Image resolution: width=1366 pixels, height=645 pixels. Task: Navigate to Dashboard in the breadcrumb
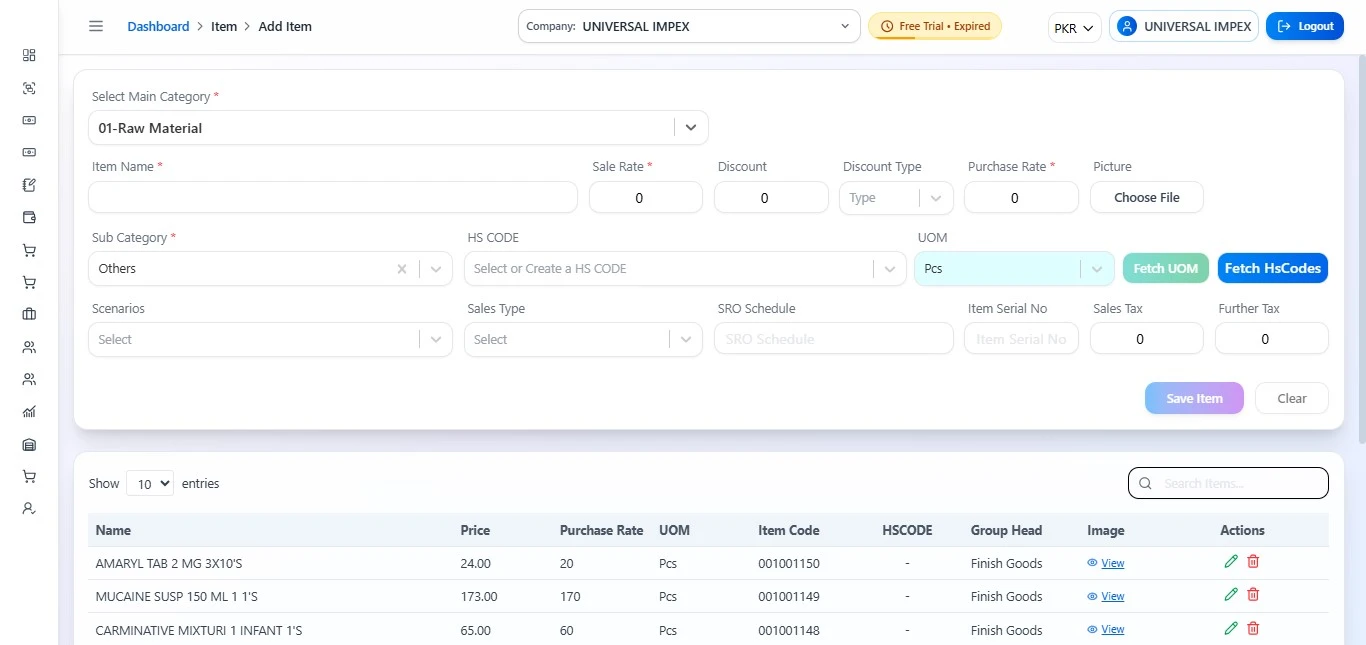click(158, 26)
